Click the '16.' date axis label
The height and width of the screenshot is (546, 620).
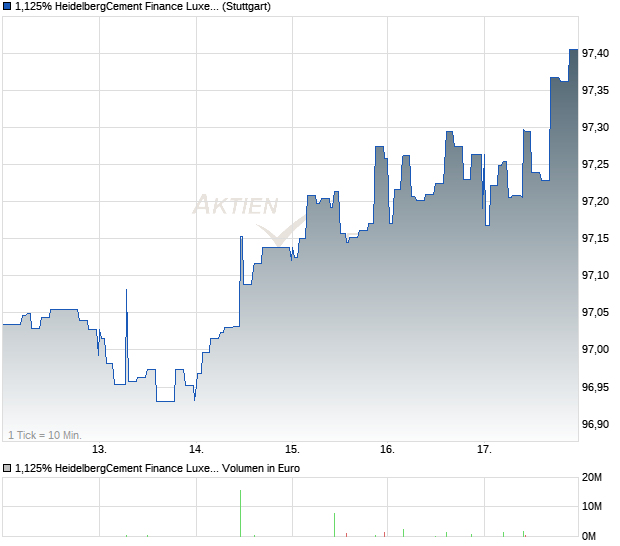coord(388,450)
